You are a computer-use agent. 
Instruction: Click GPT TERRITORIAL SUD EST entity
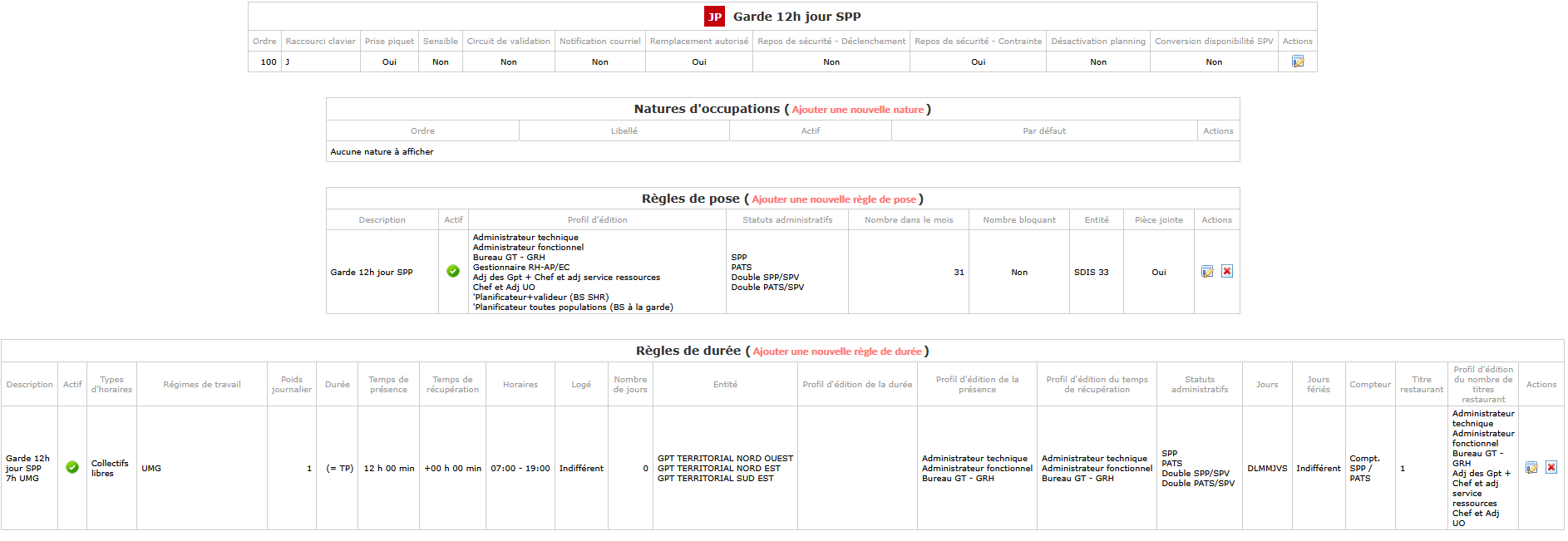[715, 479]
